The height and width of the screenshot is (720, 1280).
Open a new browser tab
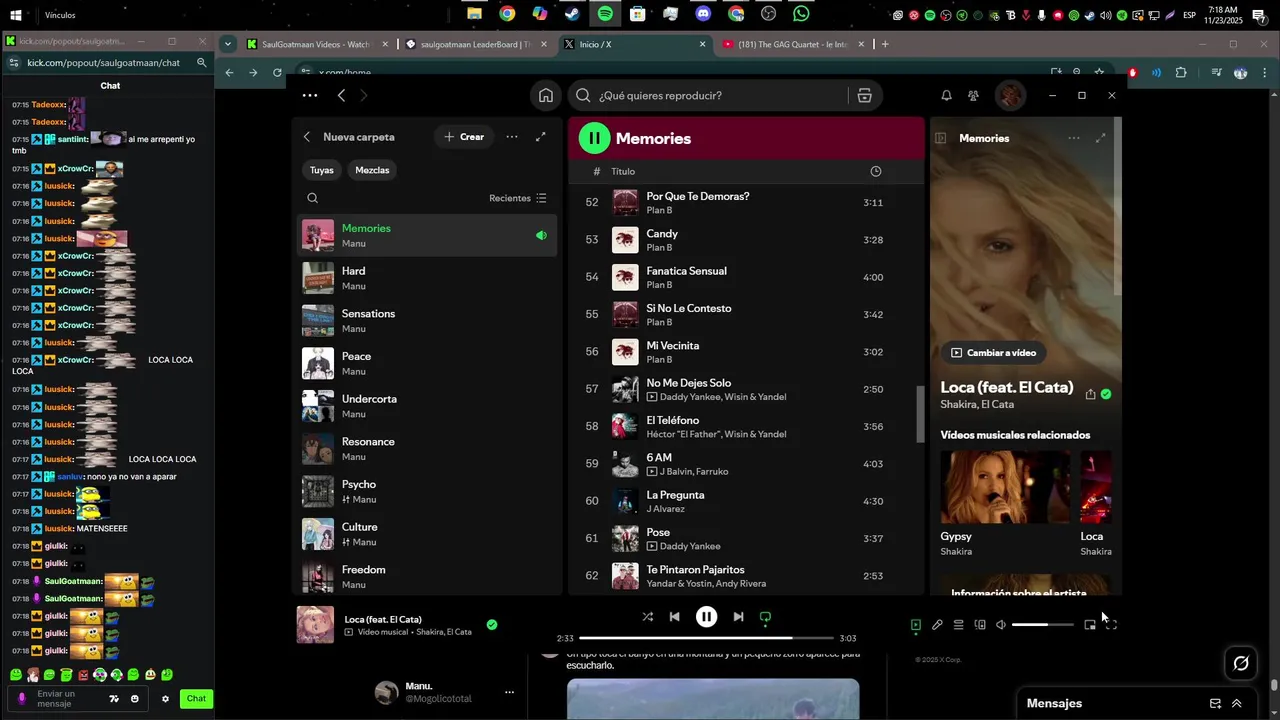tap(885, 44)
